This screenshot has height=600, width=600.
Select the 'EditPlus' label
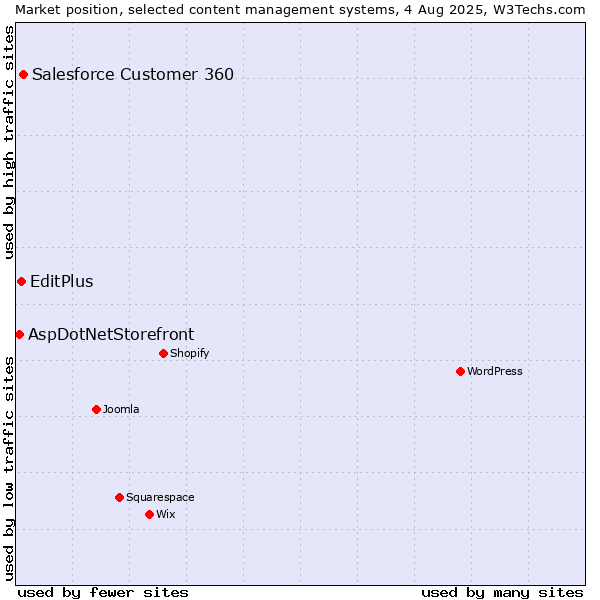pyautogui.click(x=62, y=282)
